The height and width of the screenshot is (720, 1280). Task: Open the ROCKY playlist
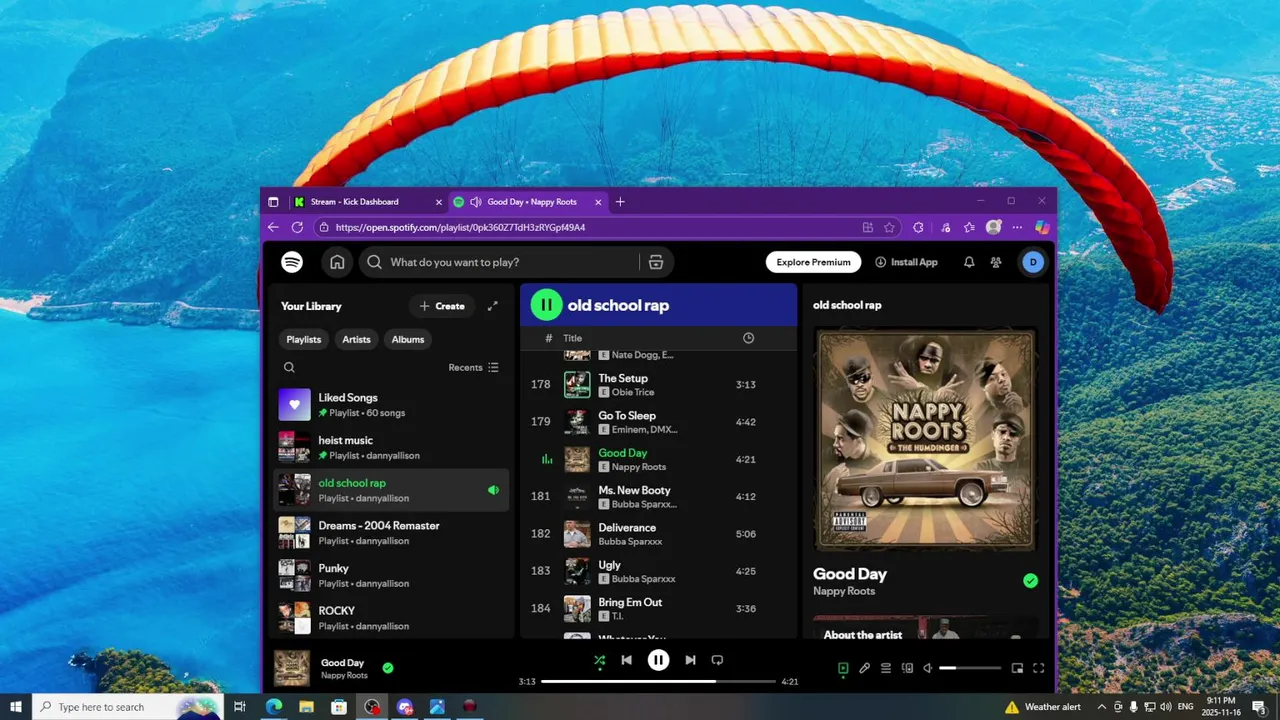tap(391, 618)
